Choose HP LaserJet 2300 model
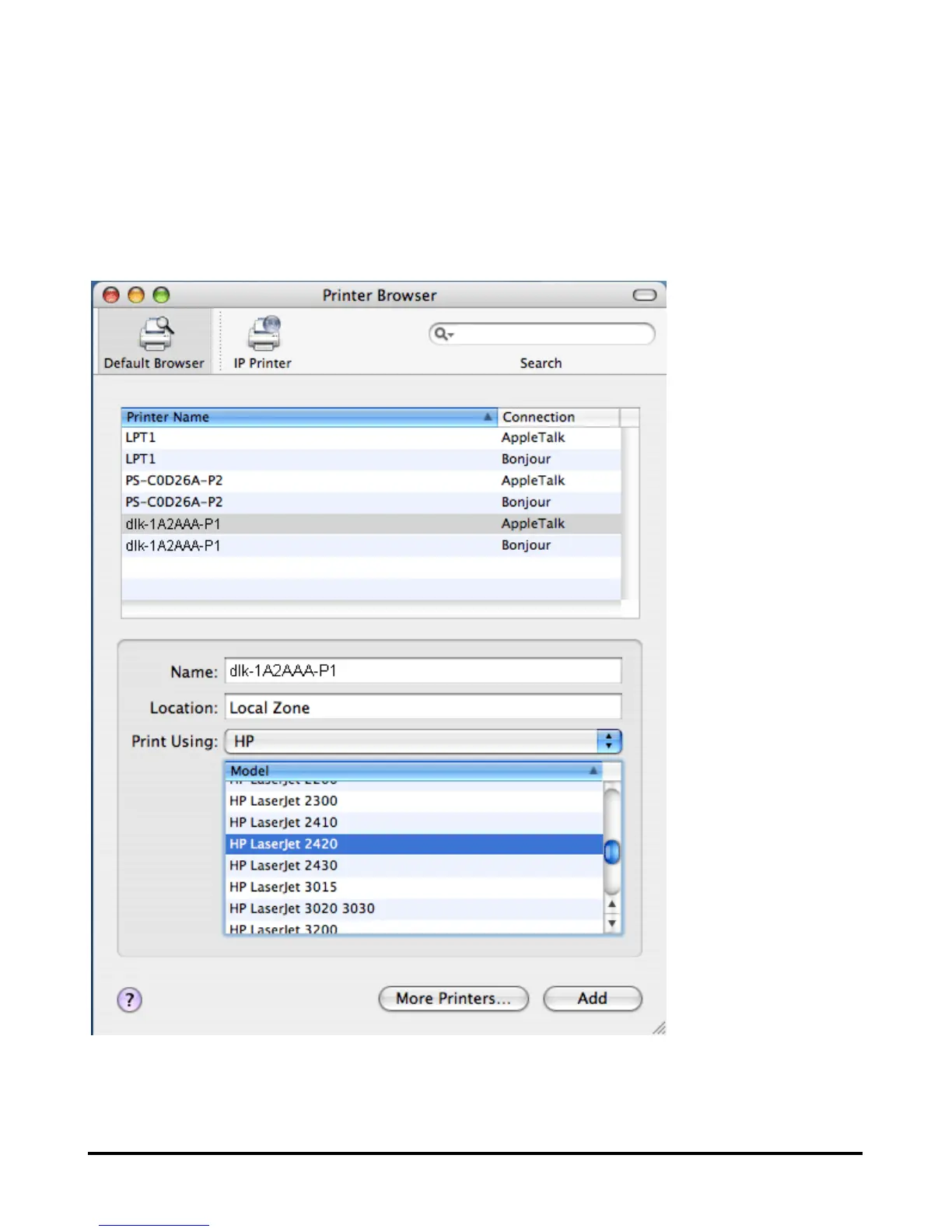 coord(415,801)
